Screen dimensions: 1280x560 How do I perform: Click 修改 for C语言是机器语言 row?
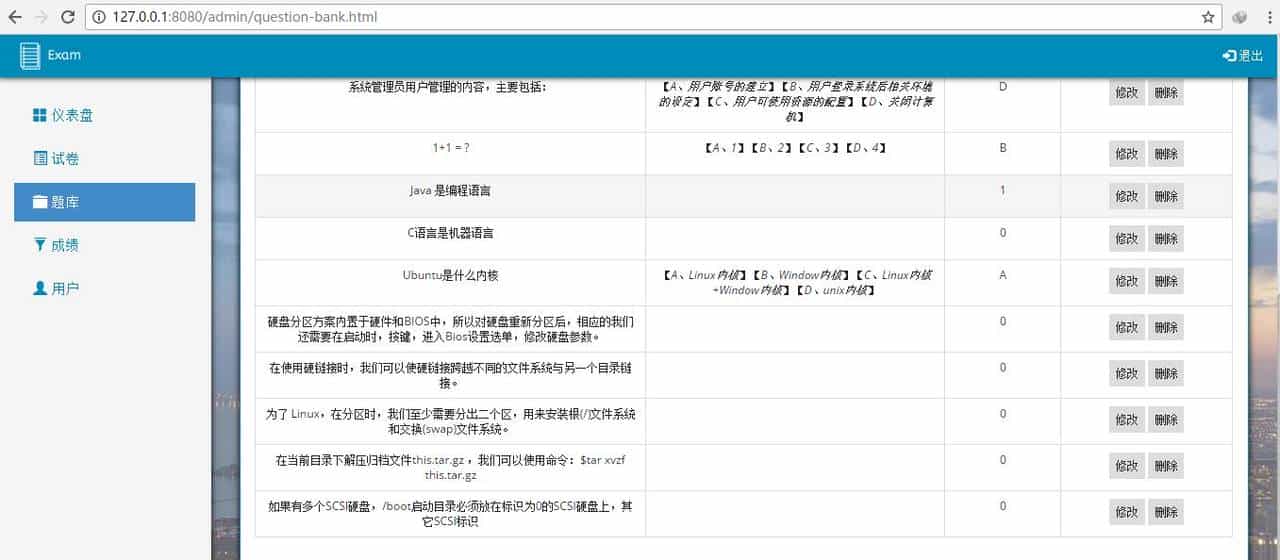click(1126, 238)
